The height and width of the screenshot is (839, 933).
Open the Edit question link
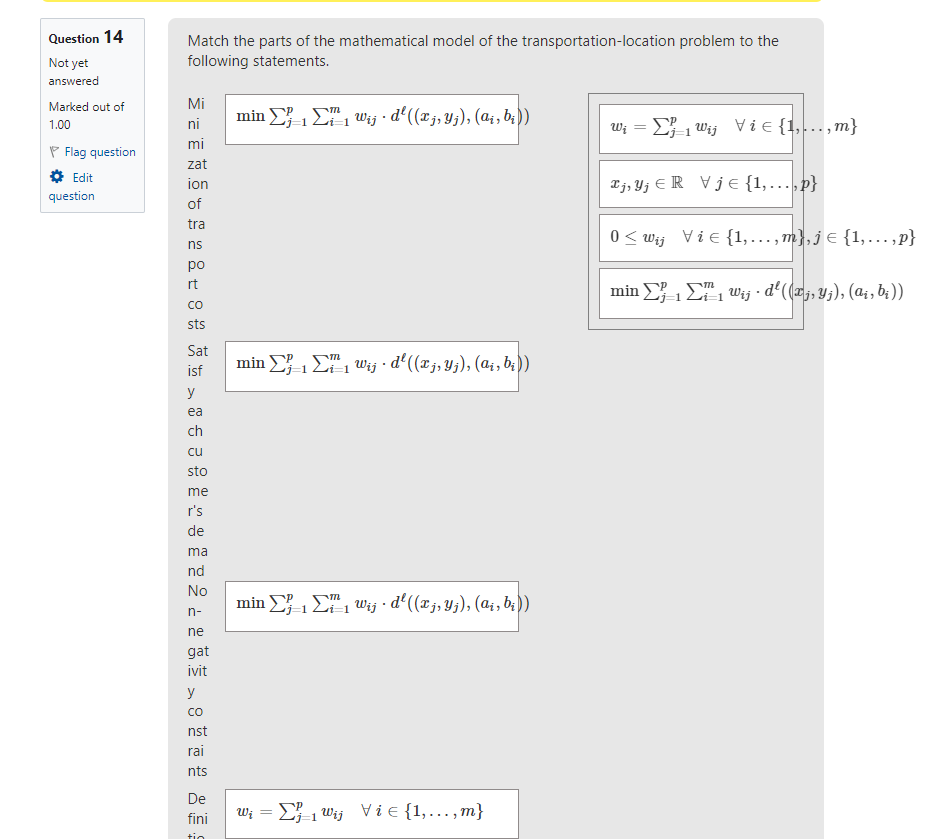pyautogui.click(x=71, y=186)
